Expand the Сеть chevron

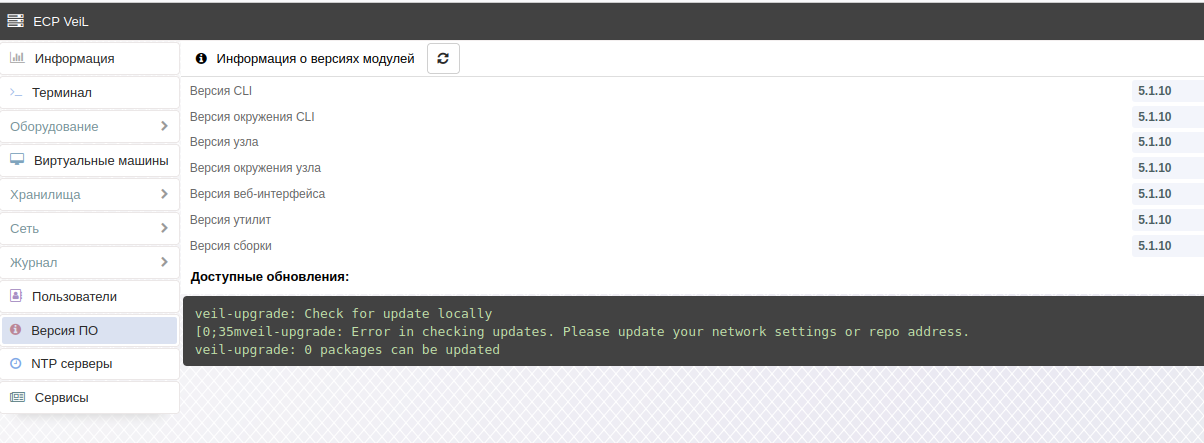coord(164,228)
